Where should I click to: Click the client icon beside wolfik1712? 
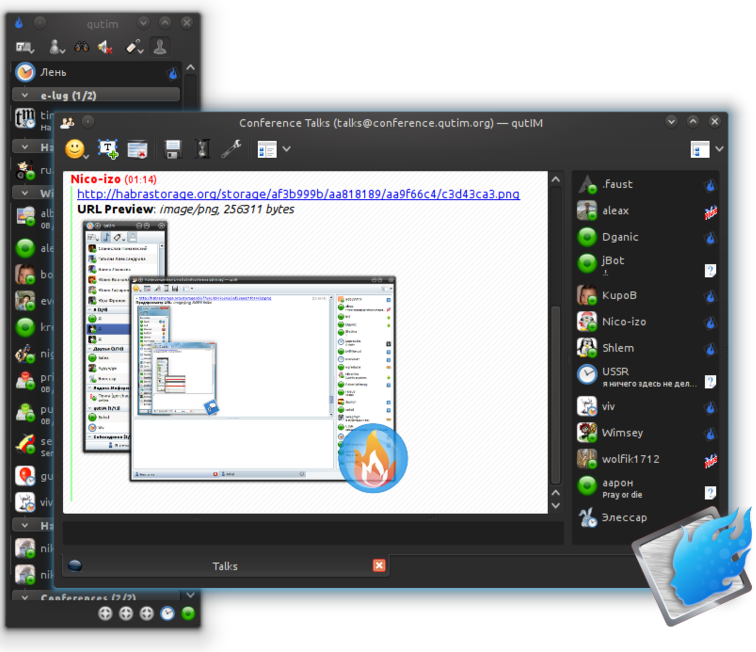point(710,461)
